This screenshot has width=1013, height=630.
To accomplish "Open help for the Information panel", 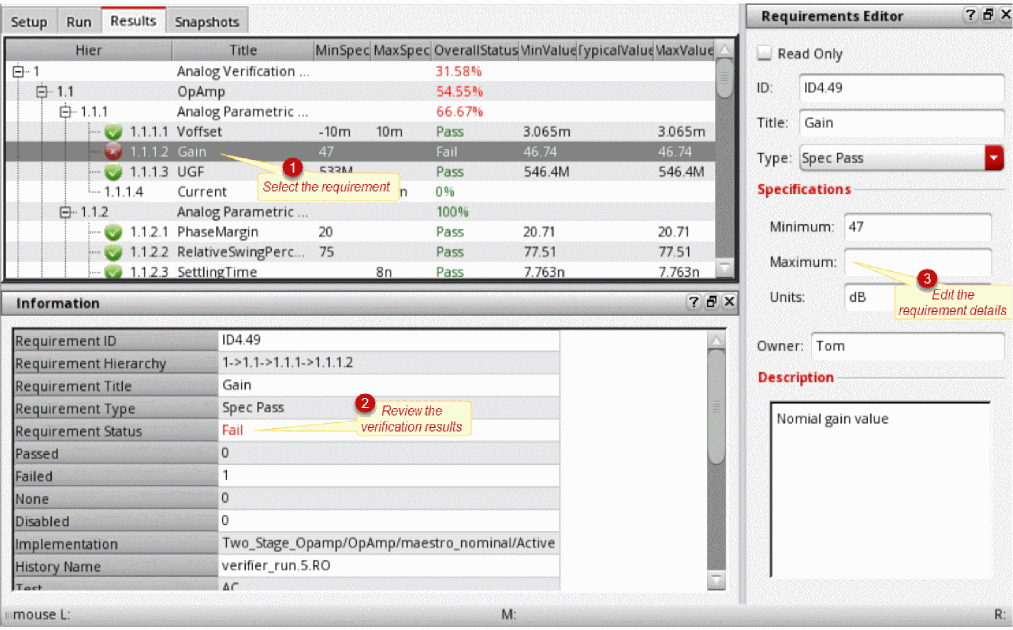I will pyautogui.click(x=693, y=302).
